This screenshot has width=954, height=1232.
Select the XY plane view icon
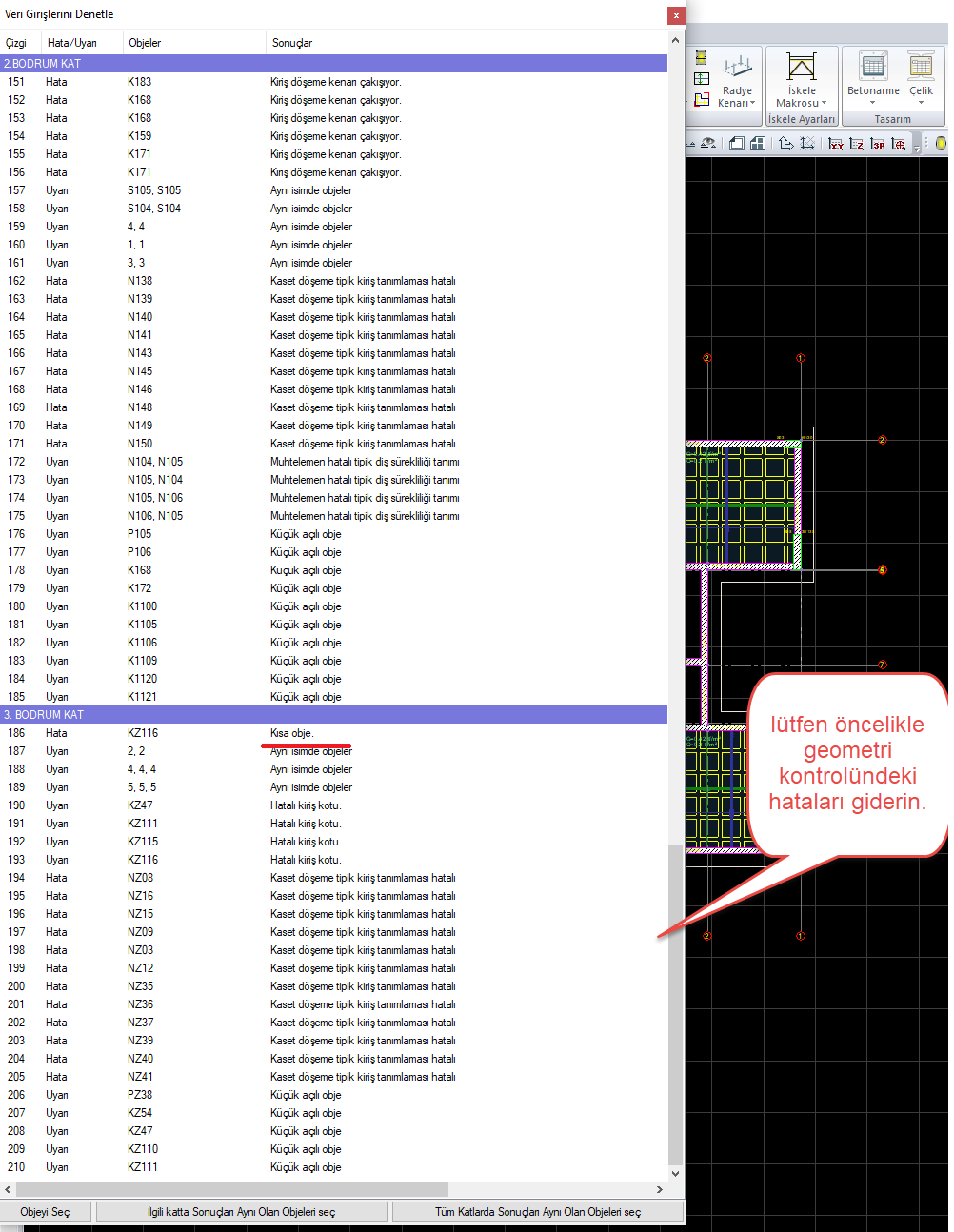[836, 144]
